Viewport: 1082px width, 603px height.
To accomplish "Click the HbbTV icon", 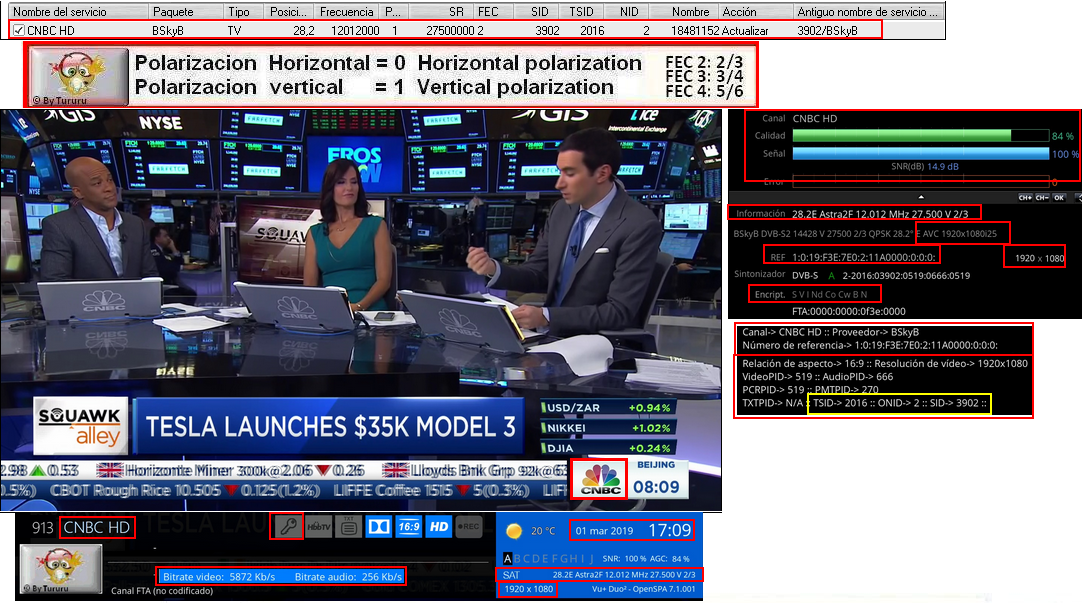I will click(x=318, y=527).
